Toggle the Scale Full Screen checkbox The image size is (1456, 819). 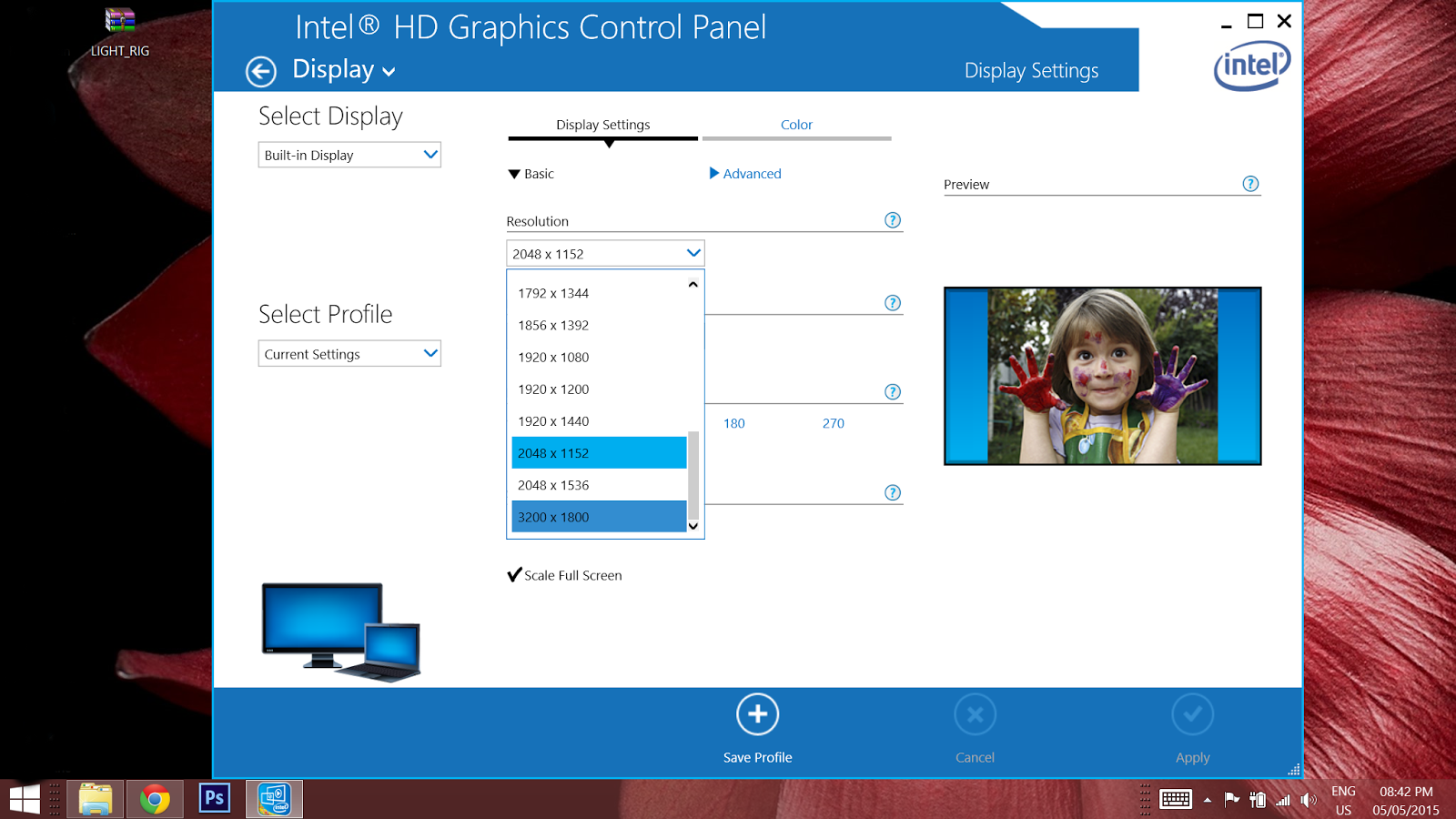coord(515,575)
